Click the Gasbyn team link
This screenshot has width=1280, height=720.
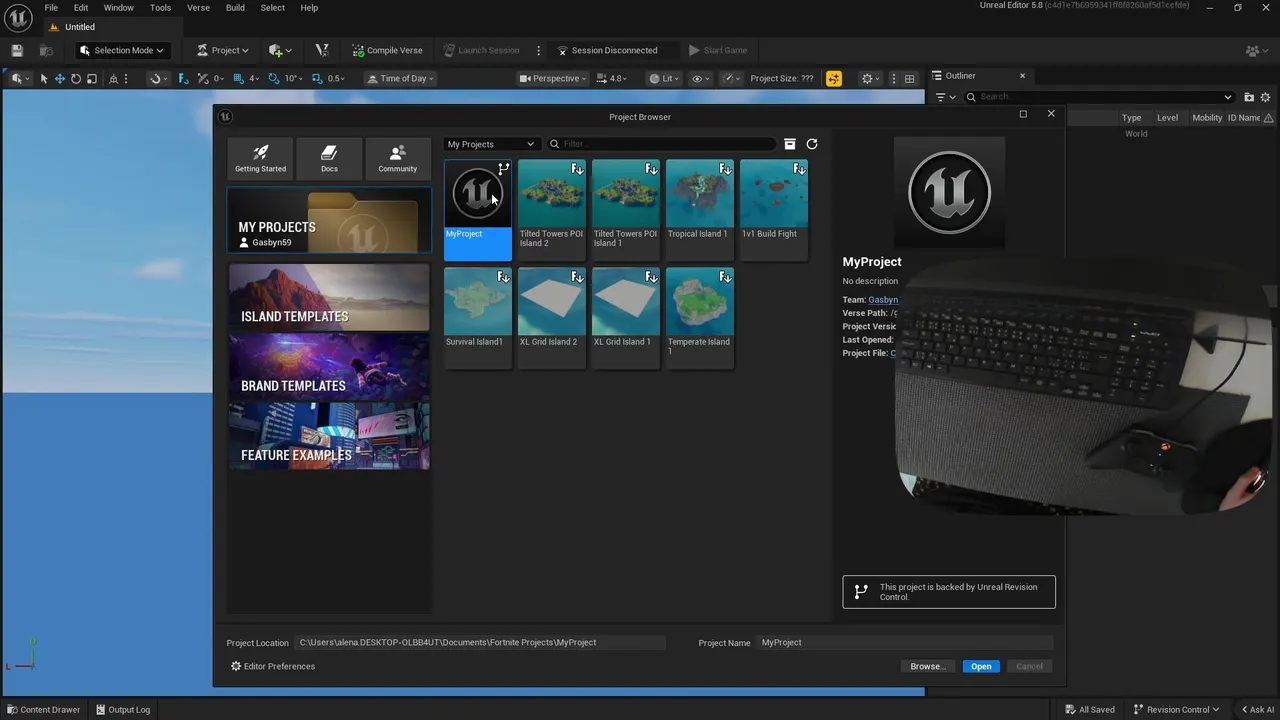pos(883,300)
